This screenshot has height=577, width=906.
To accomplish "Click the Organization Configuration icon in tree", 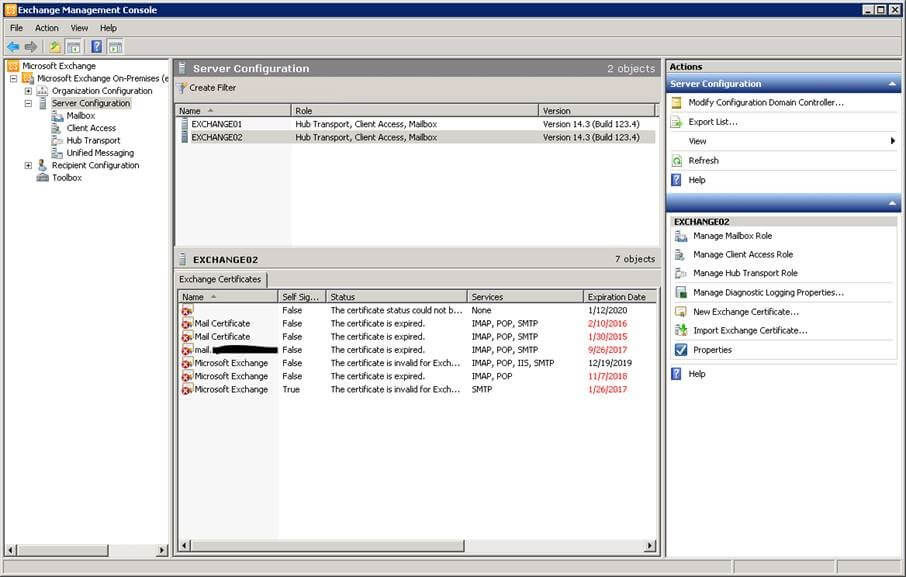I will click(42, 91).
